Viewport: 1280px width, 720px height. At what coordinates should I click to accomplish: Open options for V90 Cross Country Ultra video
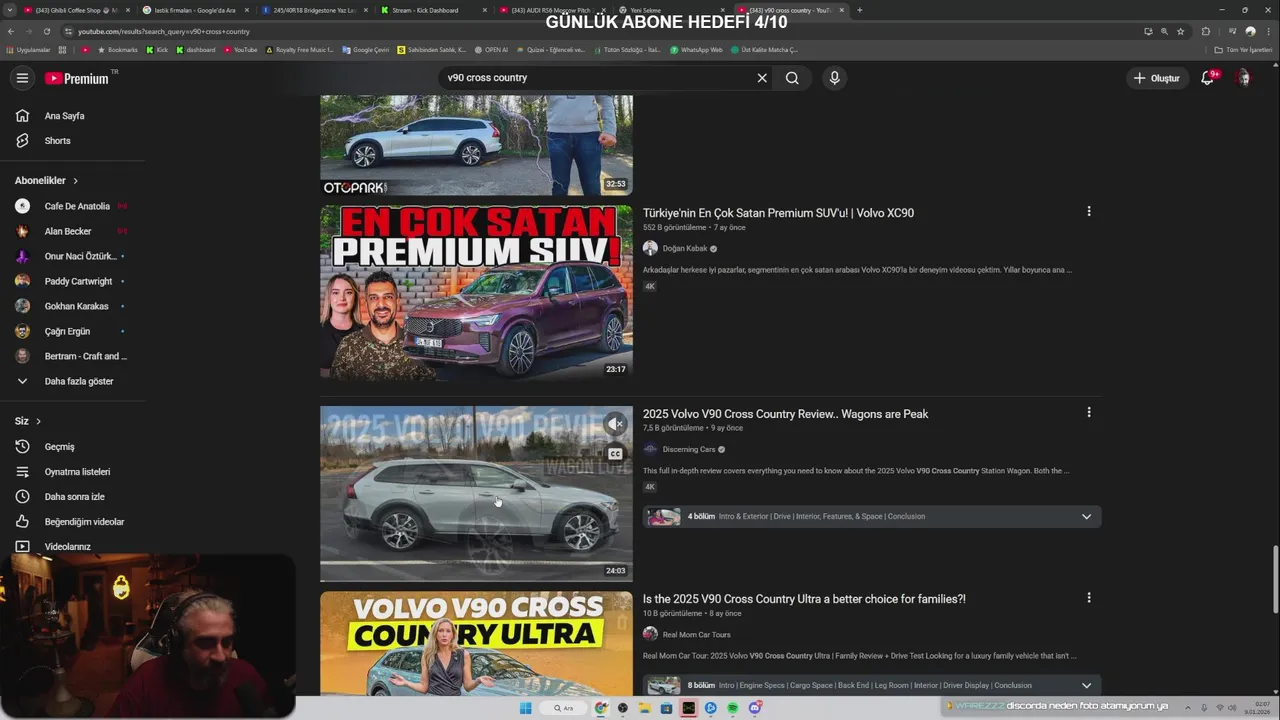1089,597
